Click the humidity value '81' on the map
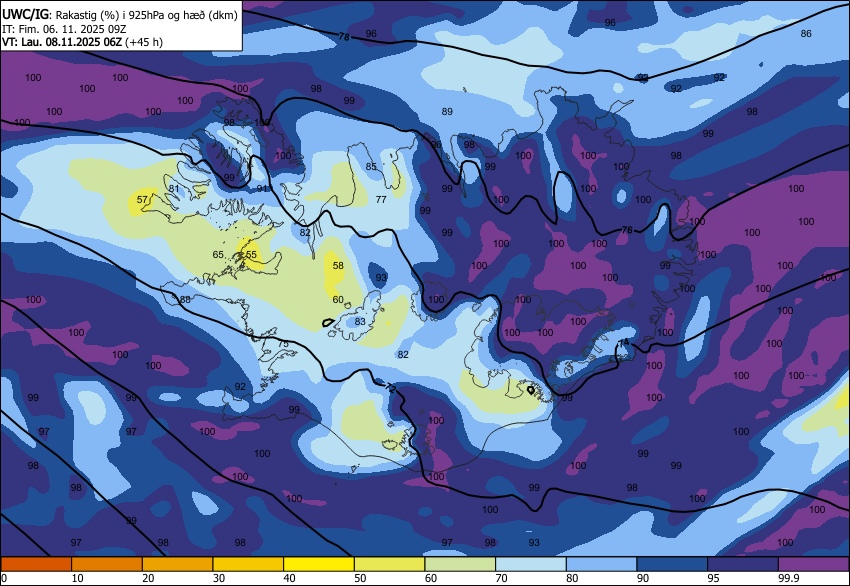This screenshot has width=850, height=586. coord(174,189)
